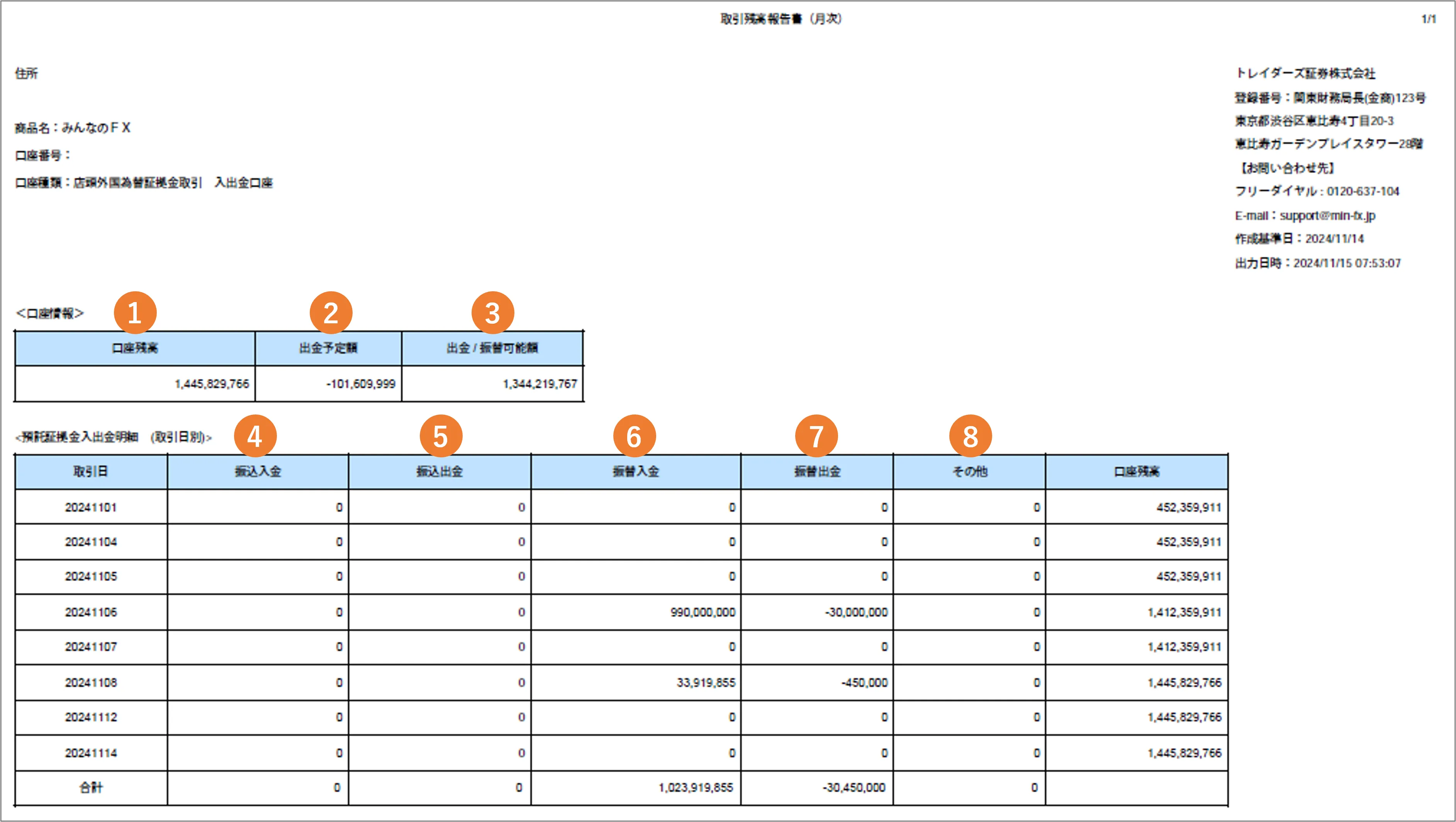This screenshot has width=1456, height=822.
Task: Select the 口座番号 label
Action: (x=42, y=155)
